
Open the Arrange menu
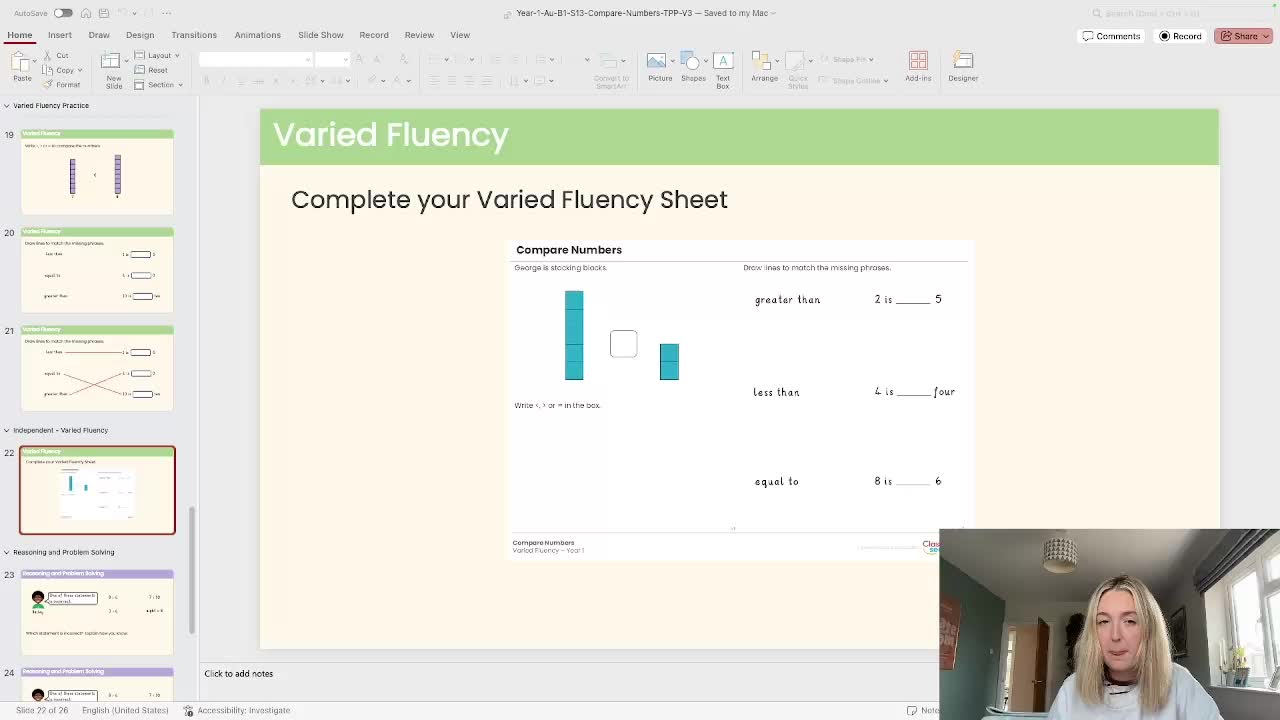(x=764, y=68)
